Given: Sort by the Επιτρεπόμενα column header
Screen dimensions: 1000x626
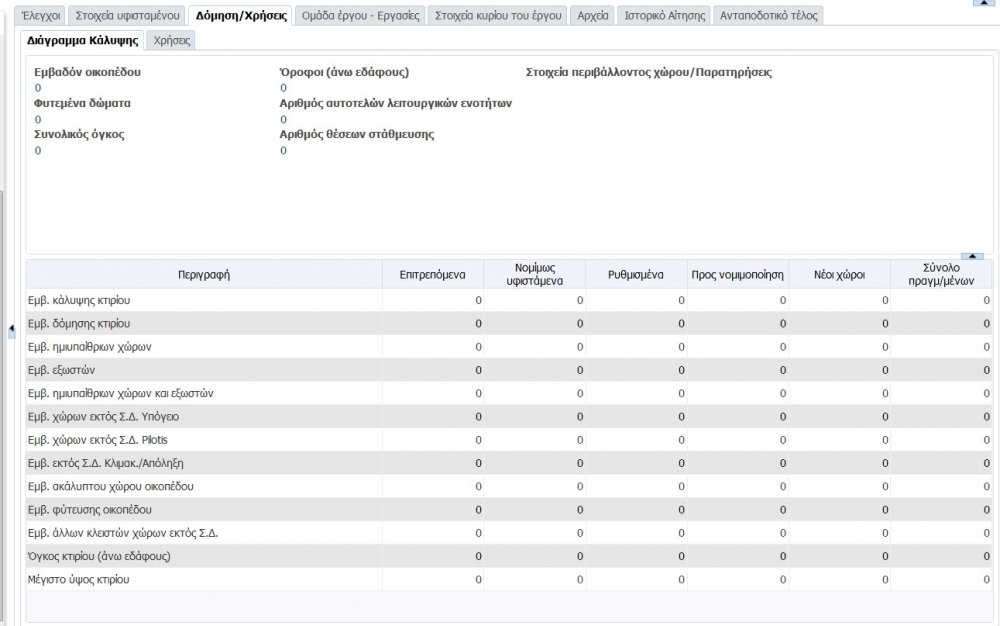Looking at the screenshot, I should click(432, 275).
